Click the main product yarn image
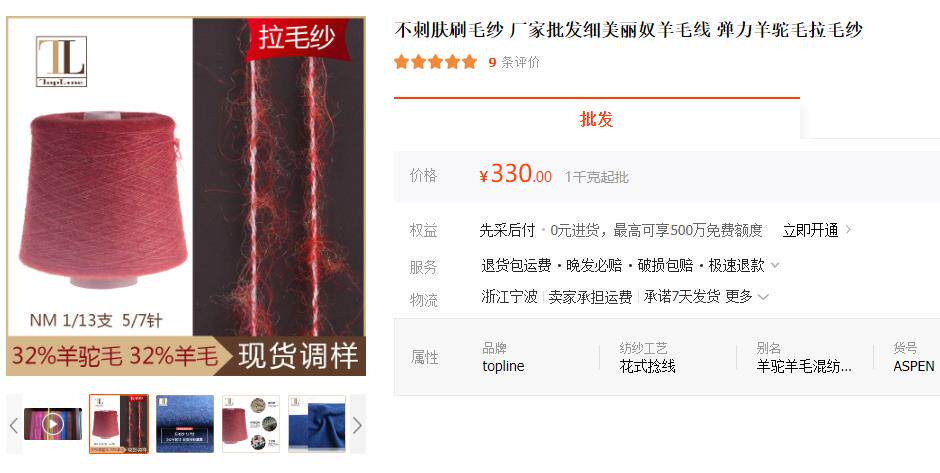 186,196
